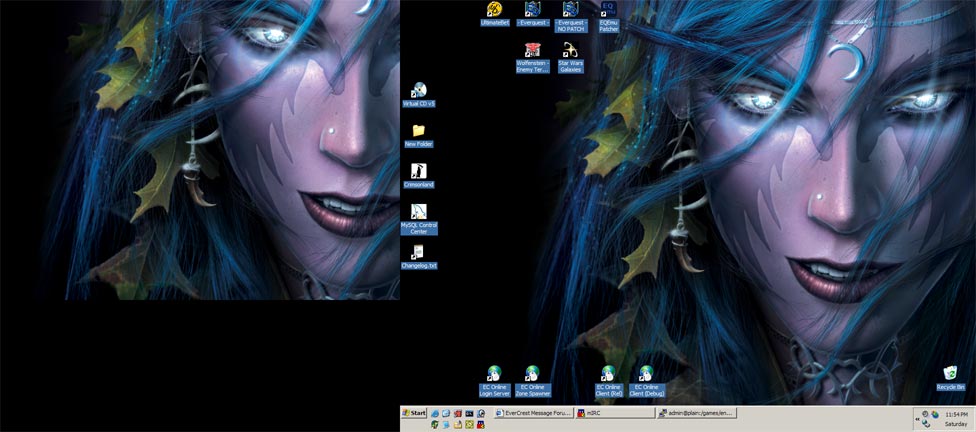This screenshot has width=976, height=432.
Task: Select the Virtual CD v5 shortcut
Action: (x=419, y=95)
